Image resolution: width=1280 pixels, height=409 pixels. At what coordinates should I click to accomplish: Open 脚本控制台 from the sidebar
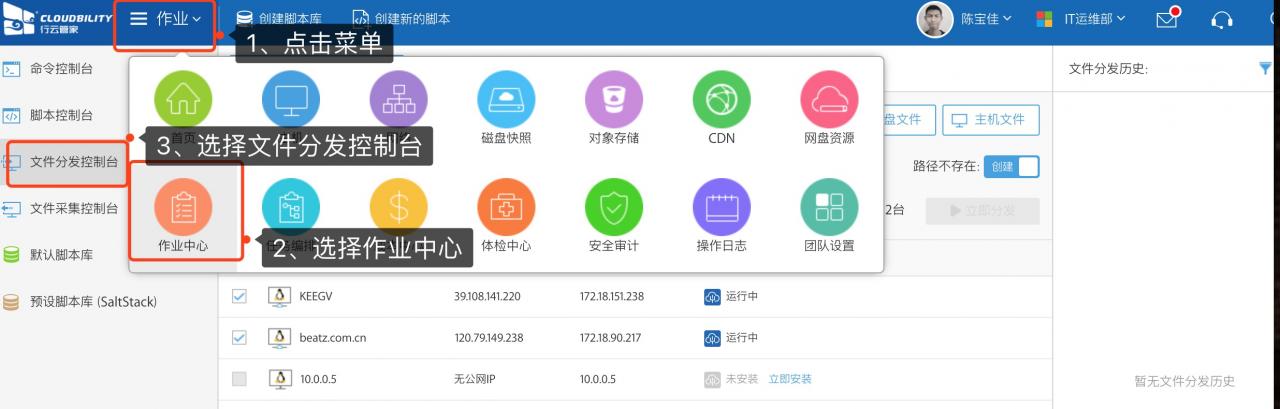click(x=61, y=115)
